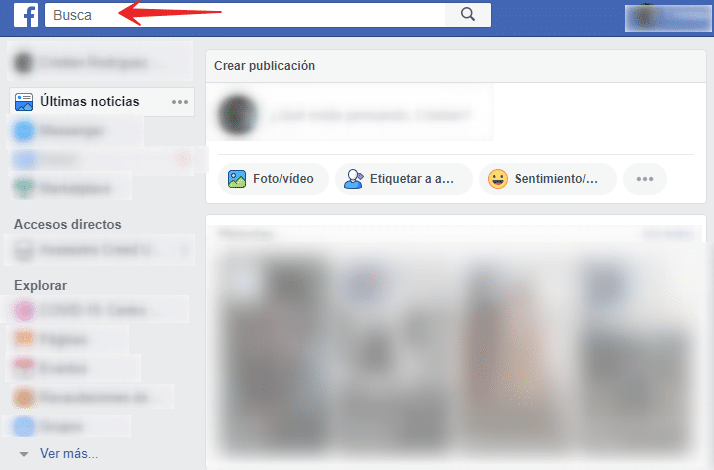Expand more post options with ellipsis button

(645, 179)
